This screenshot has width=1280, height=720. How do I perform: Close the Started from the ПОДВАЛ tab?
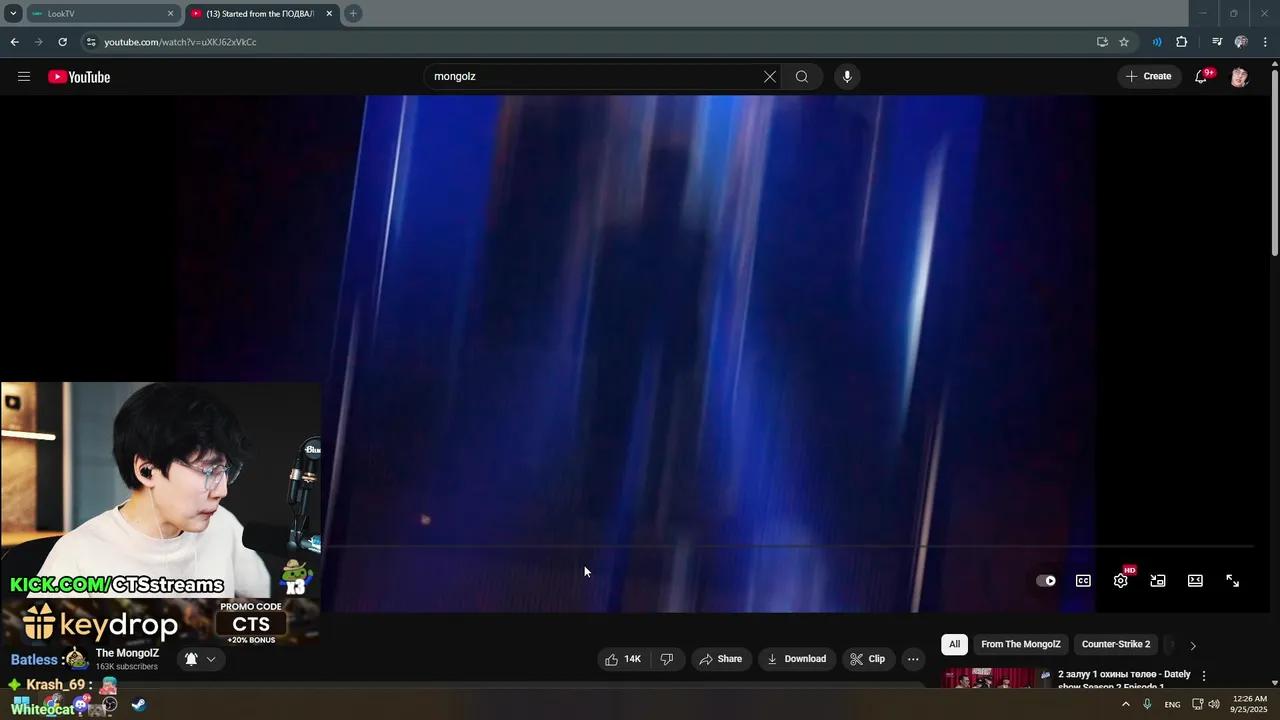pos(329,14)
